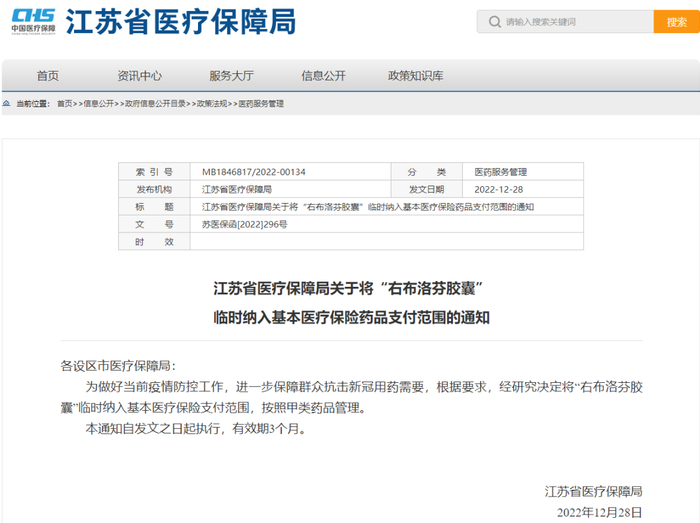
Task: Select category value 医药服务管理 in table
Action: (x=500, y=172)
